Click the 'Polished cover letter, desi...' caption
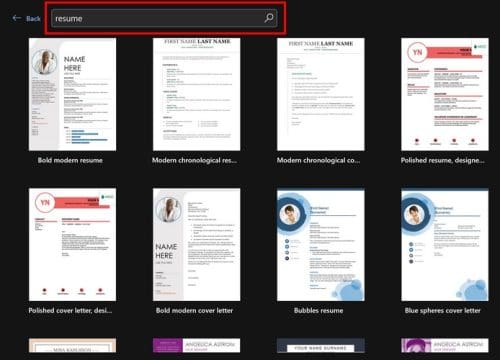 [x=70, y=311]
